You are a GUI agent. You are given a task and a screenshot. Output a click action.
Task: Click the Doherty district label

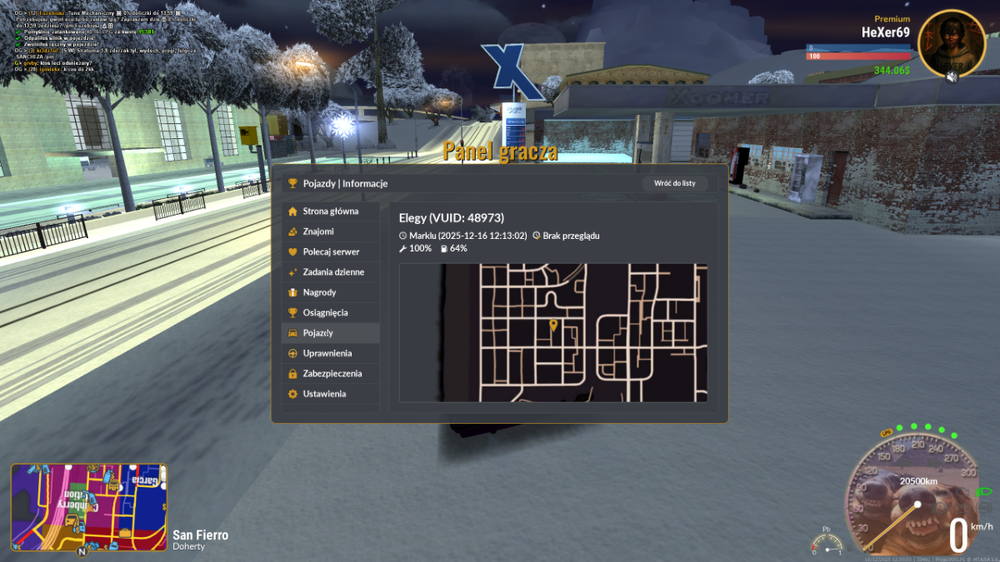point(189,547)
